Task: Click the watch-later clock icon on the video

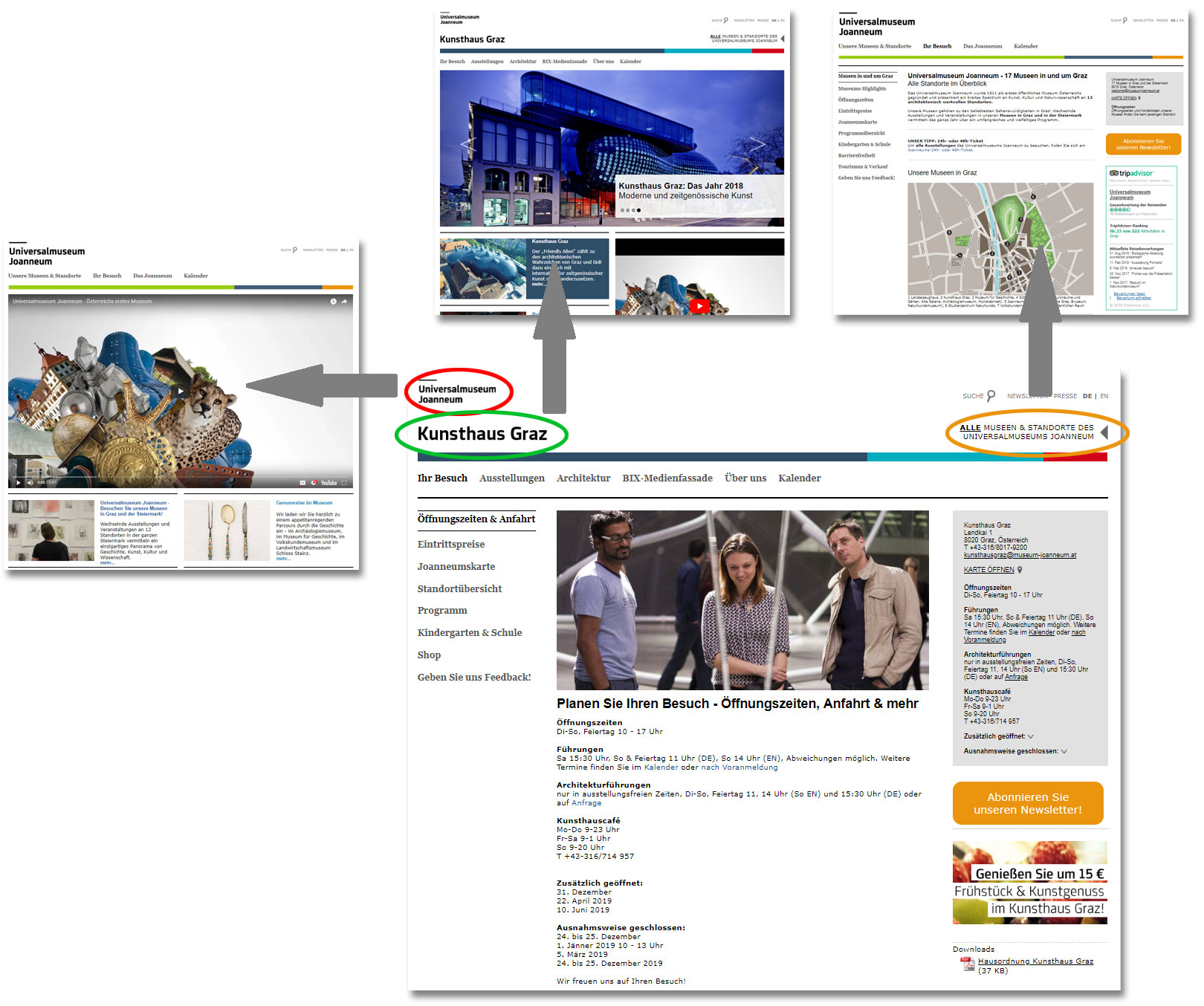Action: pos(334,302)
